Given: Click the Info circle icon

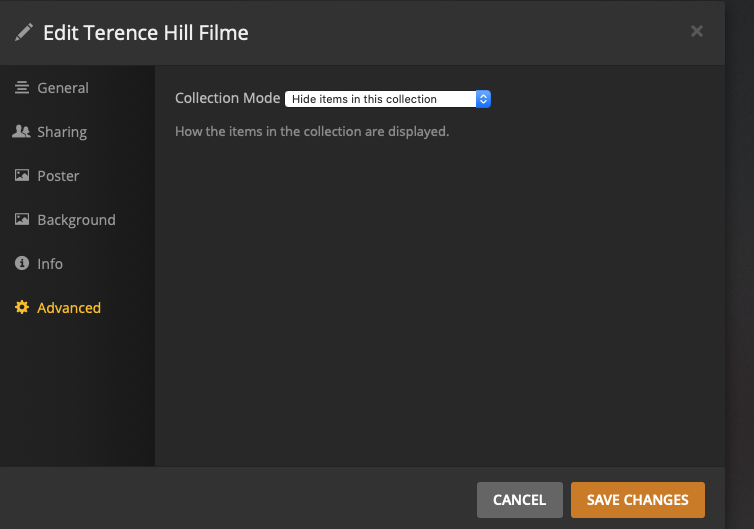Looking at the screenshot, I should point(22,264).
